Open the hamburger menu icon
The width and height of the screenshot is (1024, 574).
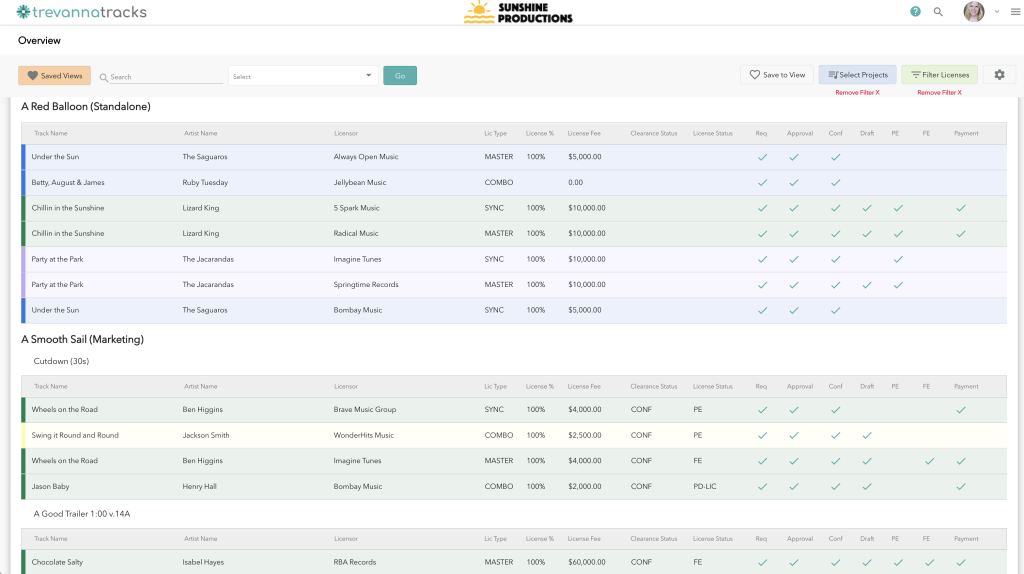click(1015, 12)
